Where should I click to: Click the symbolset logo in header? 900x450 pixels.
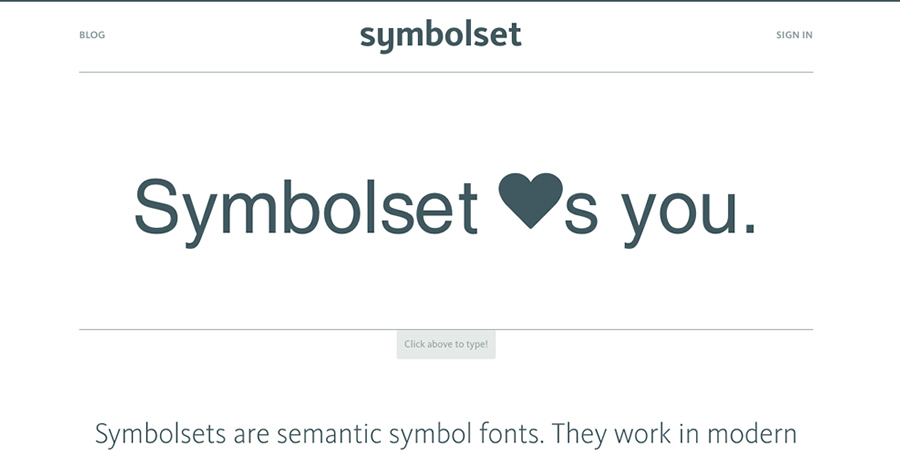[440, 36]
